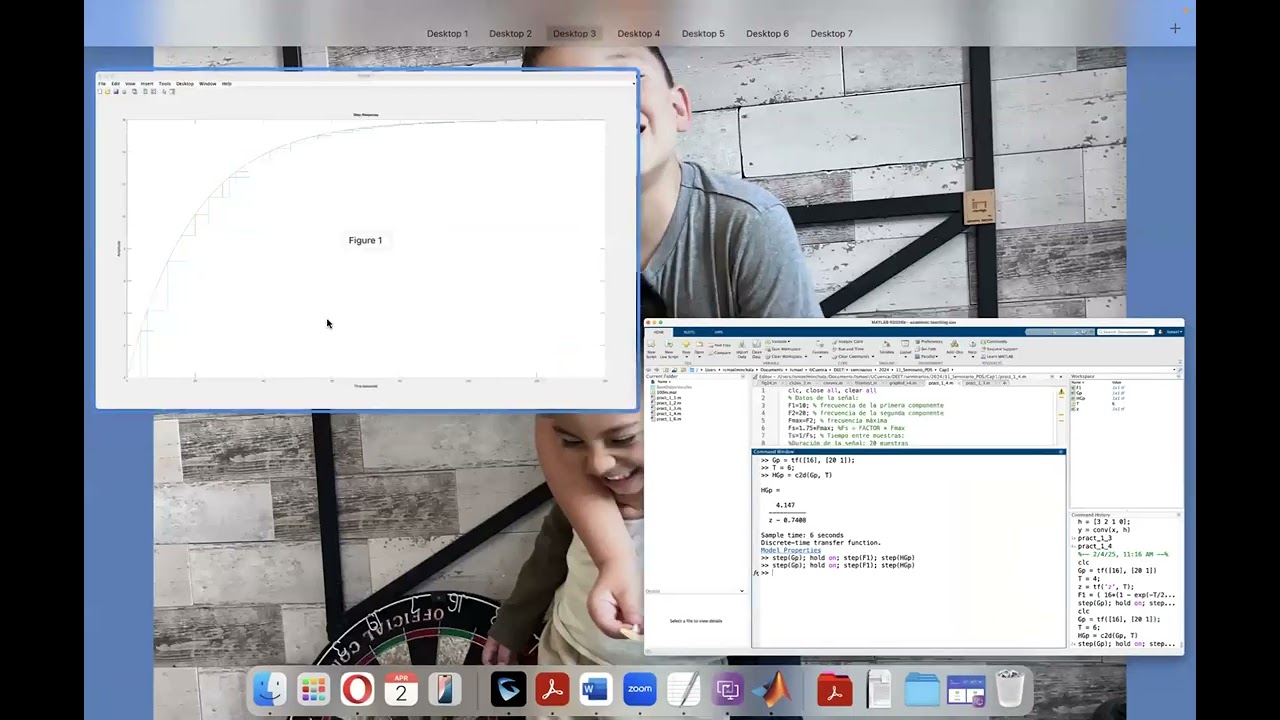This screenshot has width=1280, height=720.
Task: Click Favorites icon in MATLAB ribbon
Action: coord(820,350)
